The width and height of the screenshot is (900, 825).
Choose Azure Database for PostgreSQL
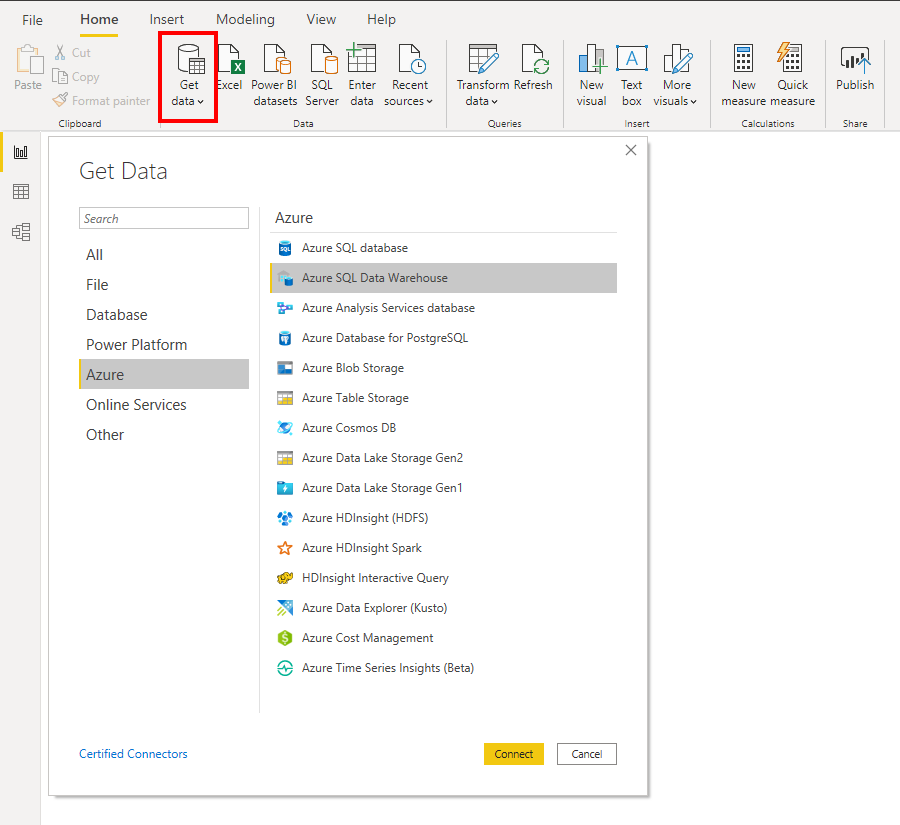click(x=443, y=338)
